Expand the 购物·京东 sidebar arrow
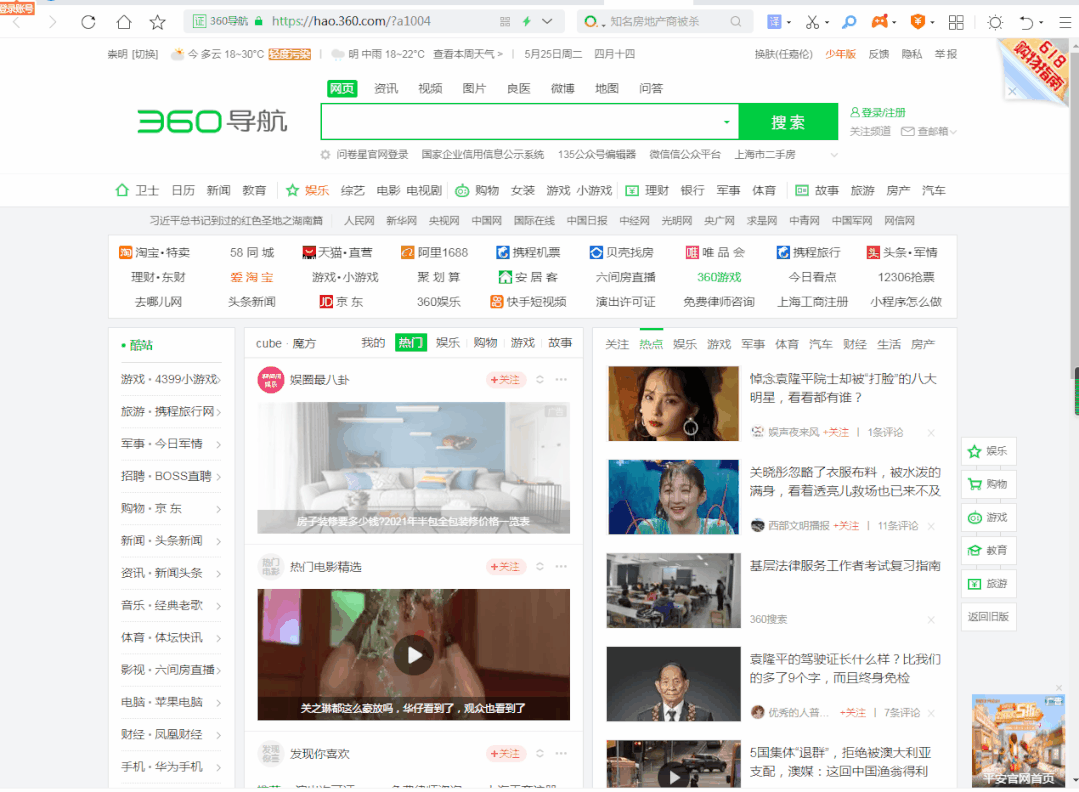This screenshot has width=1079, height=792. (x=218, y=509)
